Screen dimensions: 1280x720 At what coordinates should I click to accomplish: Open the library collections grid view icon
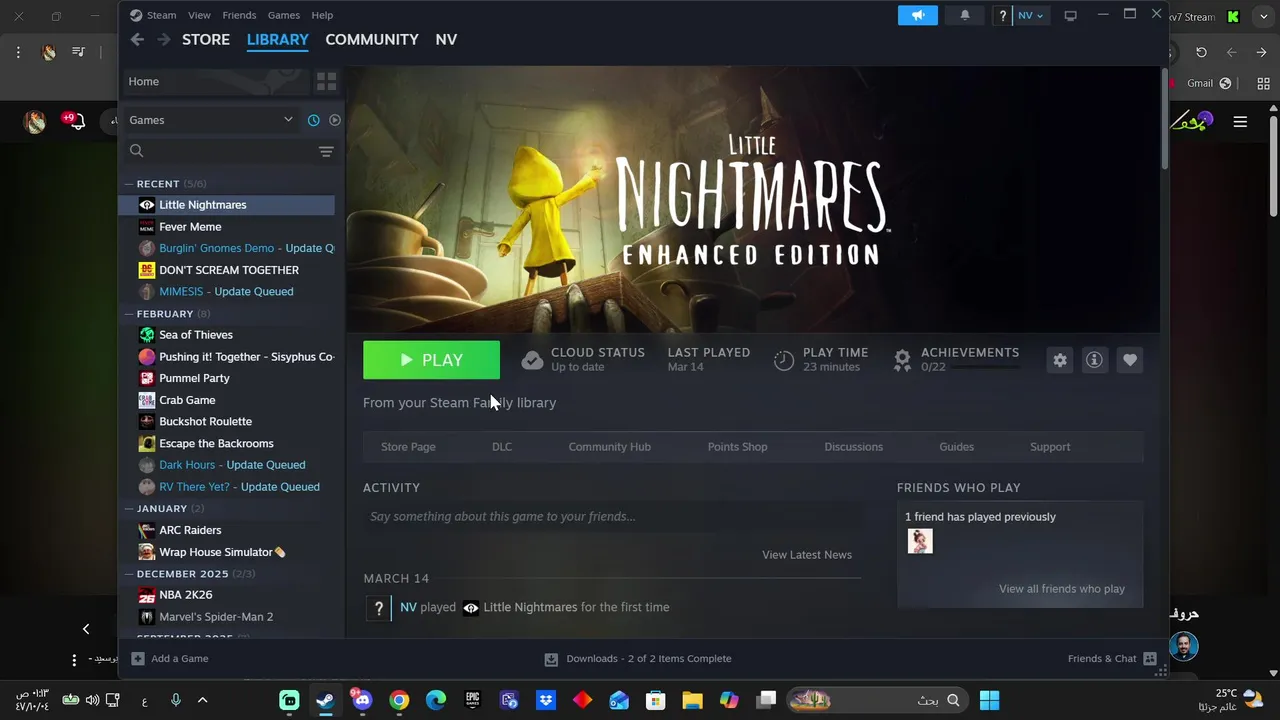click(326, 81)
